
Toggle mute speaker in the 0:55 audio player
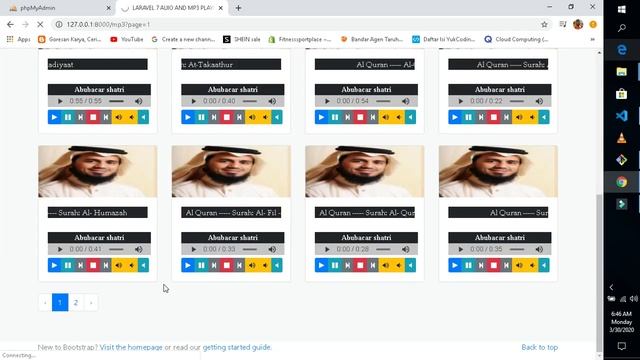[x=139, y=101]
